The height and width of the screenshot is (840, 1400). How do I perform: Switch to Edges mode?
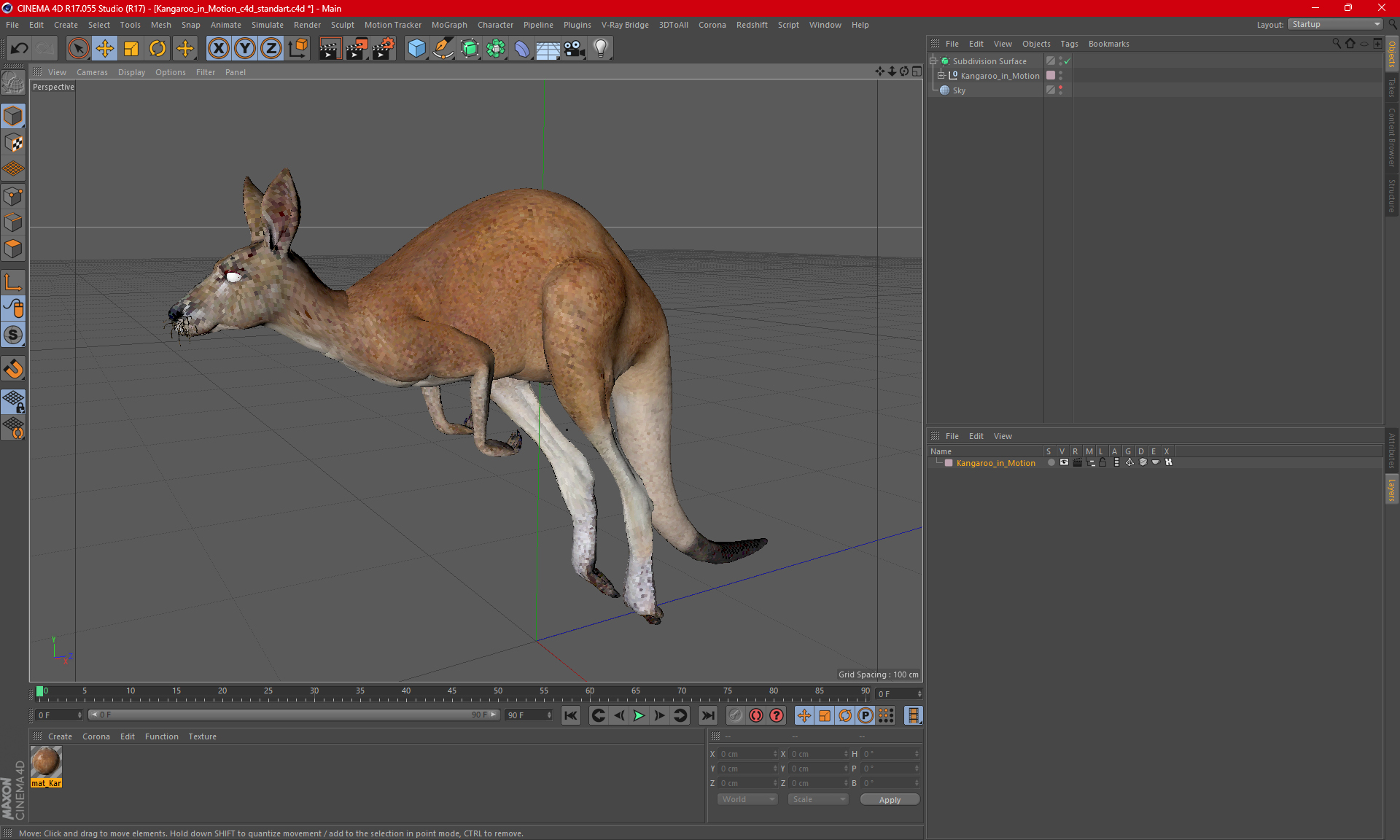13,222
